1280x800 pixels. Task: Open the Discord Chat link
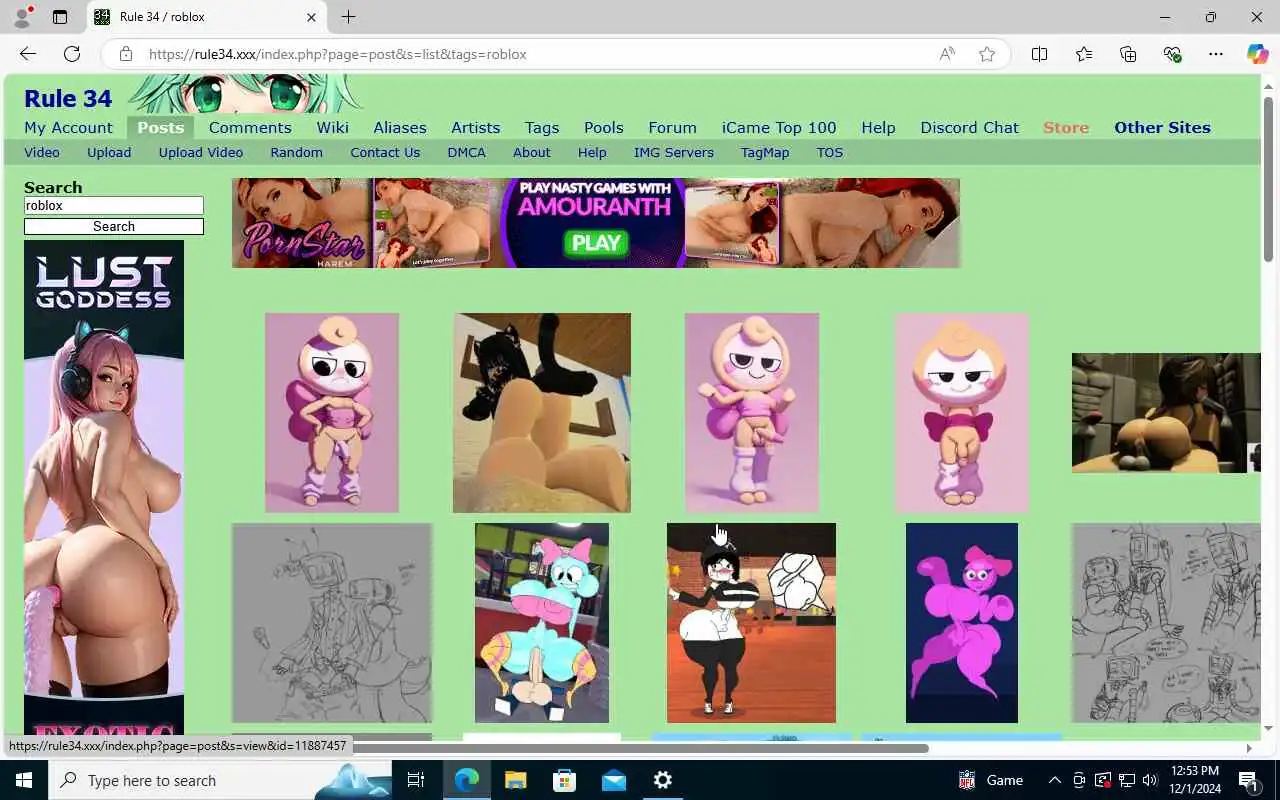coord(970,128)
